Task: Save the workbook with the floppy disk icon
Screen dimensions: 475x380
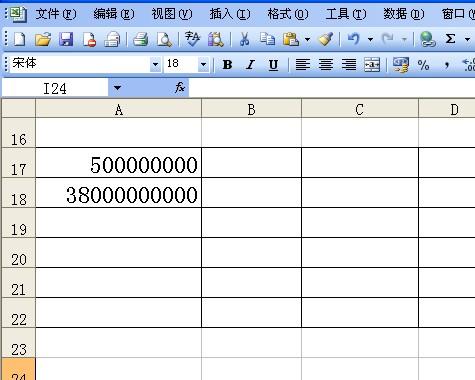Action: tap(66, 39)
